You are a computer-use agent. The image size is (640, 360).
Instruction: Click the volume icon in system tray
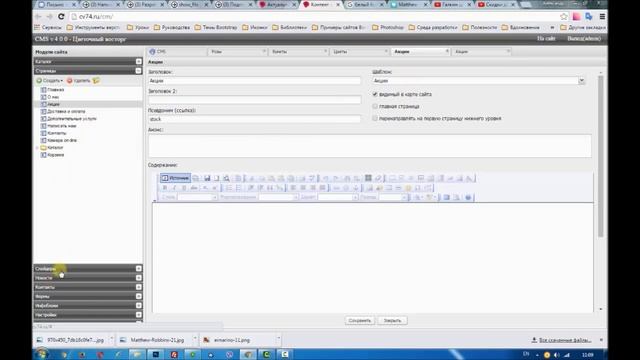click(x=556, y=355)
